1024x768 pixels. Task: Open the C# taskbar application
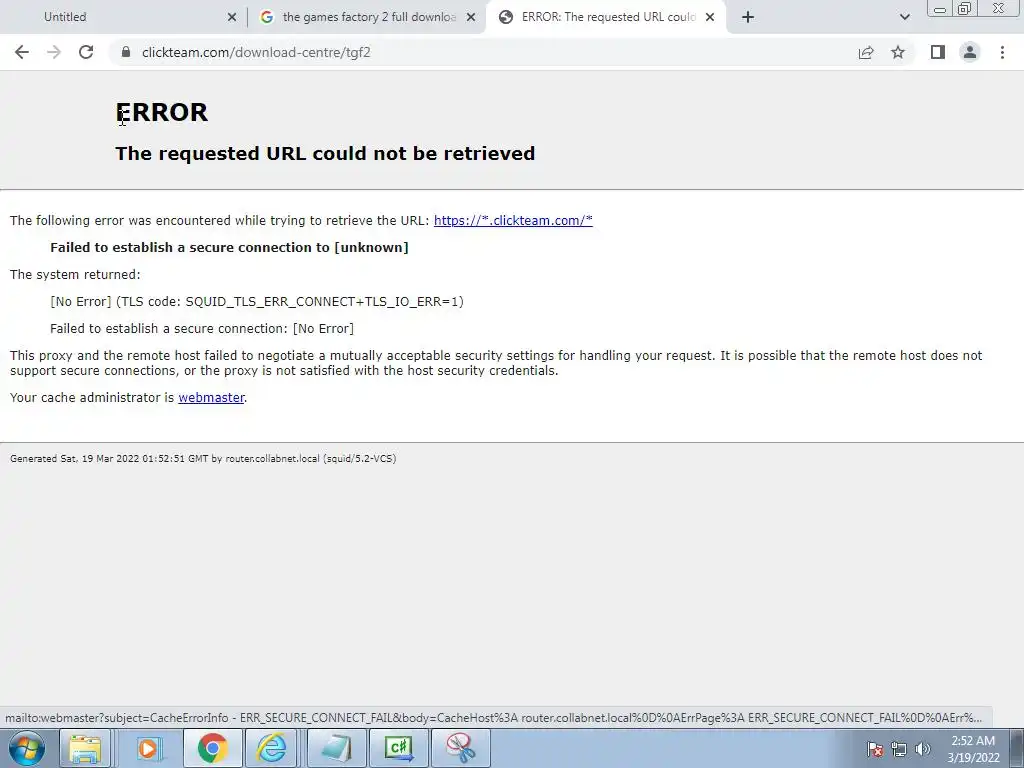pyautogui.click(x=399, y=748)
